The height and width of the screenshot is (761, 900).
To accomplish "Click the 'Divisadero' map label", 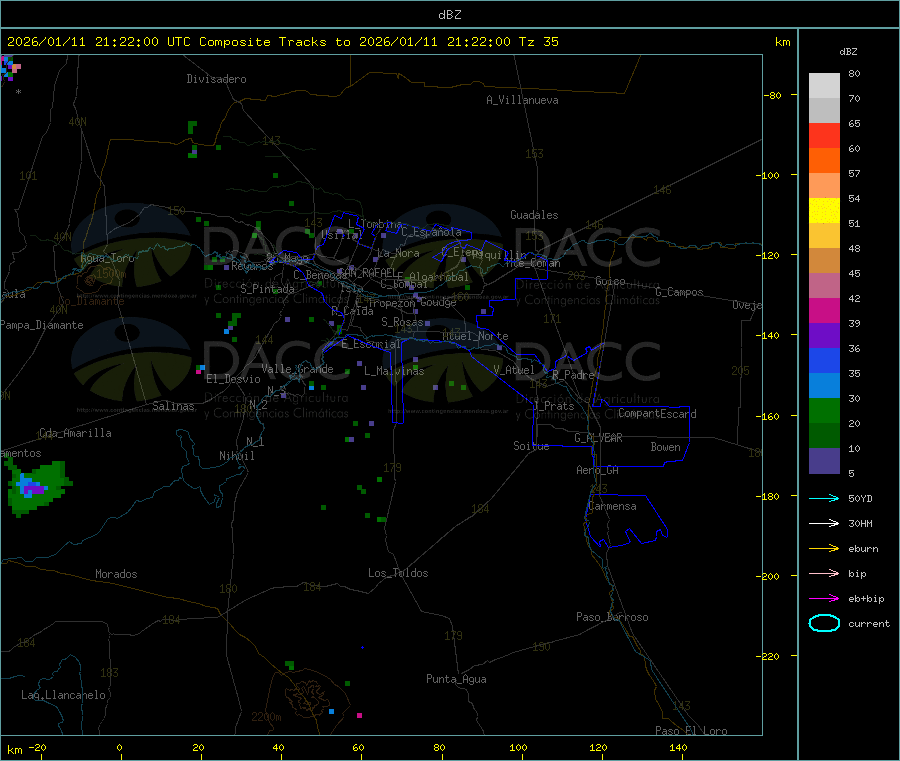I will click(216, 79).
